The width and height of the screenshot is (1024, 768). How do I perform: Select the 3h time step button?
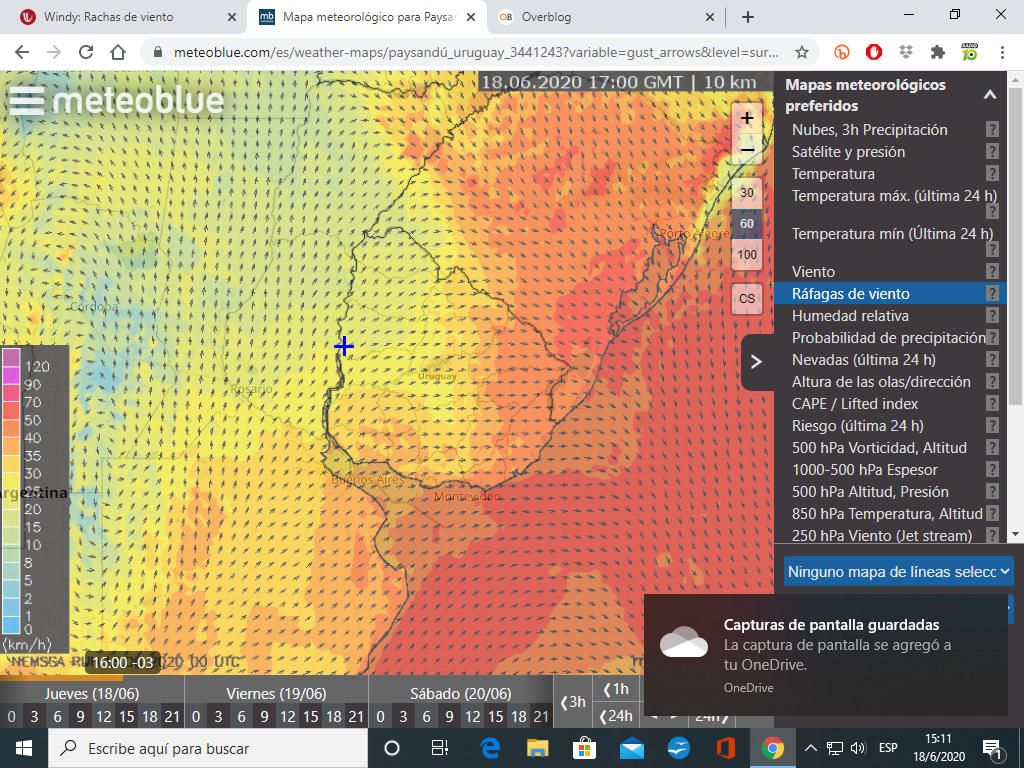(573, 702)
